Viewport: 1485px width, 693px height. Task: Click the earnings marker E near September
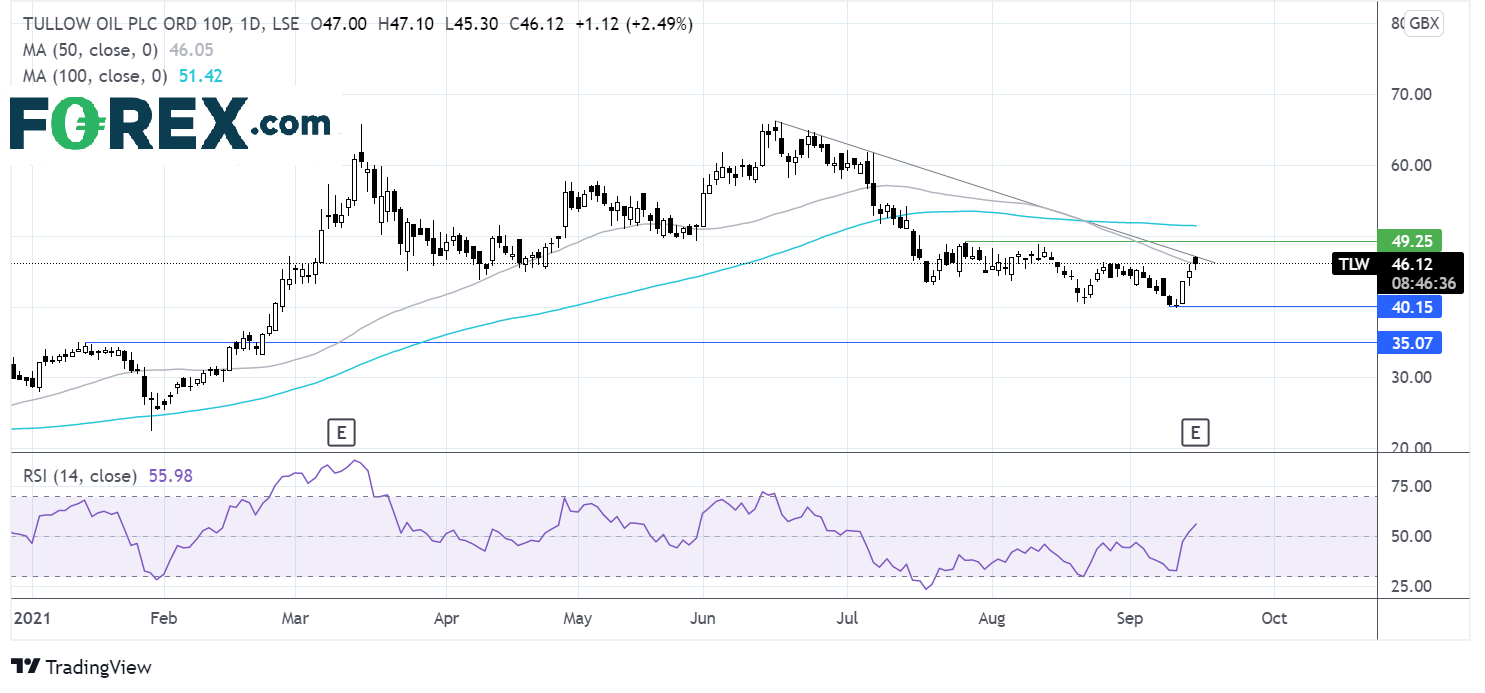pos(1194,432)
